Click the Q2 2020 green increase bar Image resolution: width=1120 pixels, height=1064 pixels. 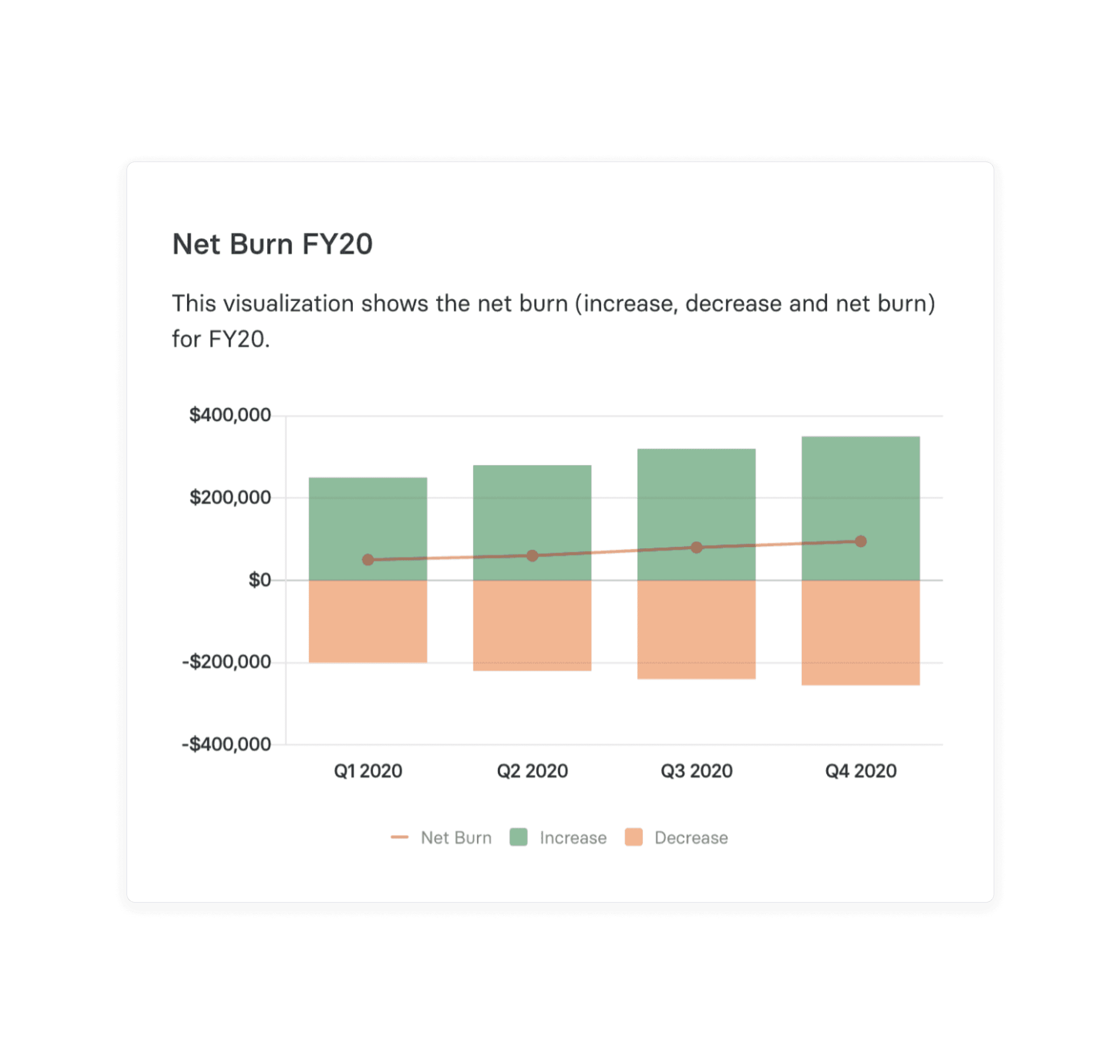pyautogui.click(x=532, y=522)
